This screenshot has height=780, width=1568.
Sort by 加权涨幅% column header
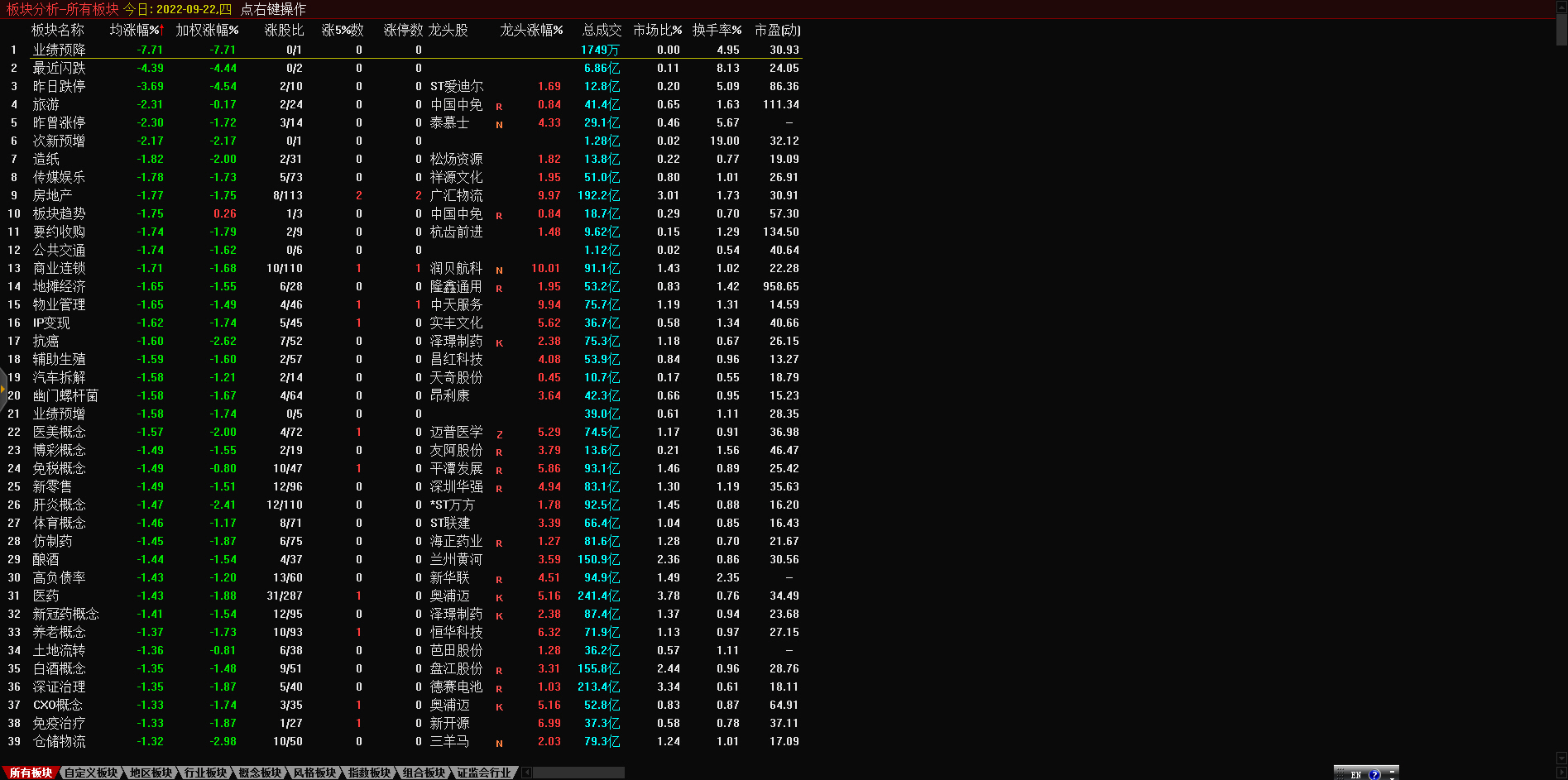(x=207, y=30)
